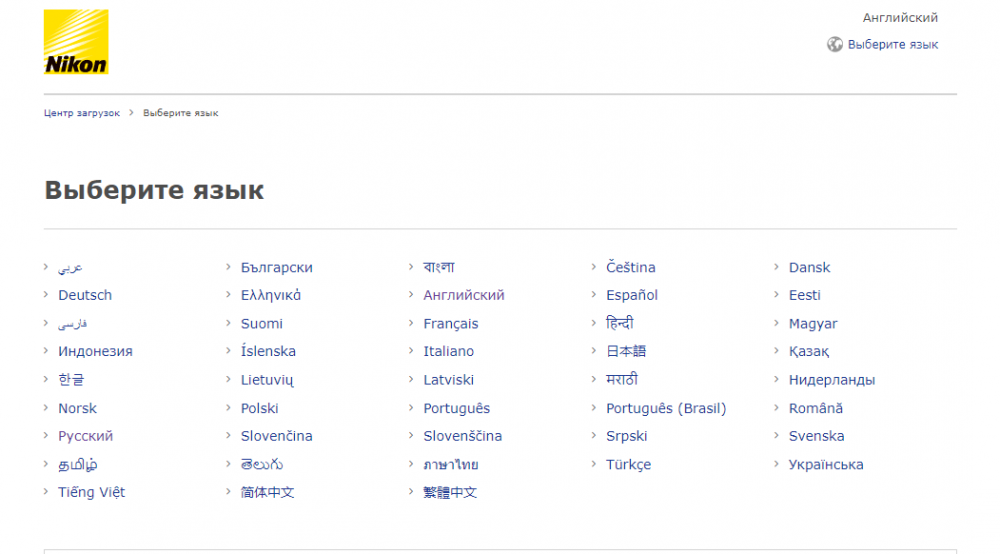The height and width of the screenshot is (554, 1000).
Task: Choose فارسی Persian language link
Action: (x=73, y=324)
